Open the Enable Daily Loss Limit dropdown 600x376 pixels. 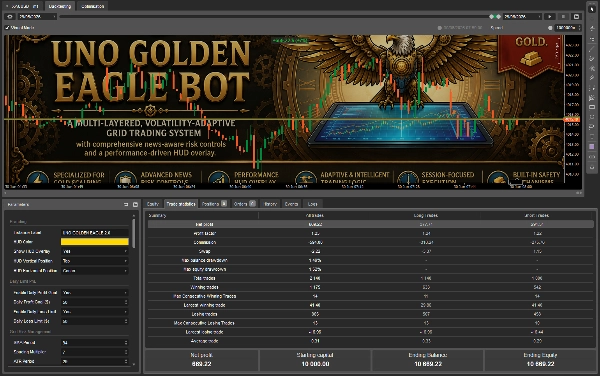click(95, 312)
